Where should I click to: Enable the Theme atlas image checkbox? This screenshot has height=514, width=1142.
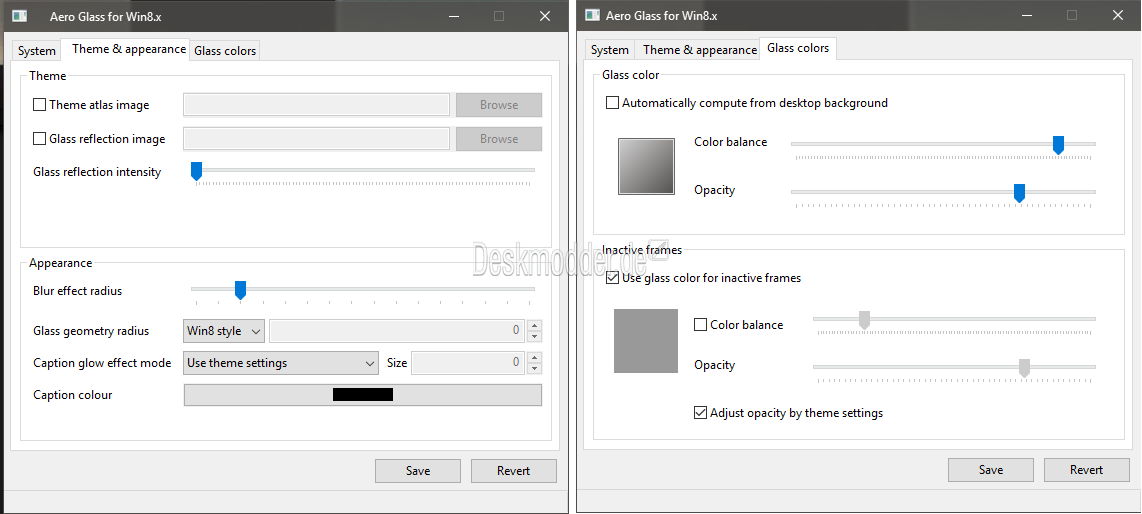point(39,105)
